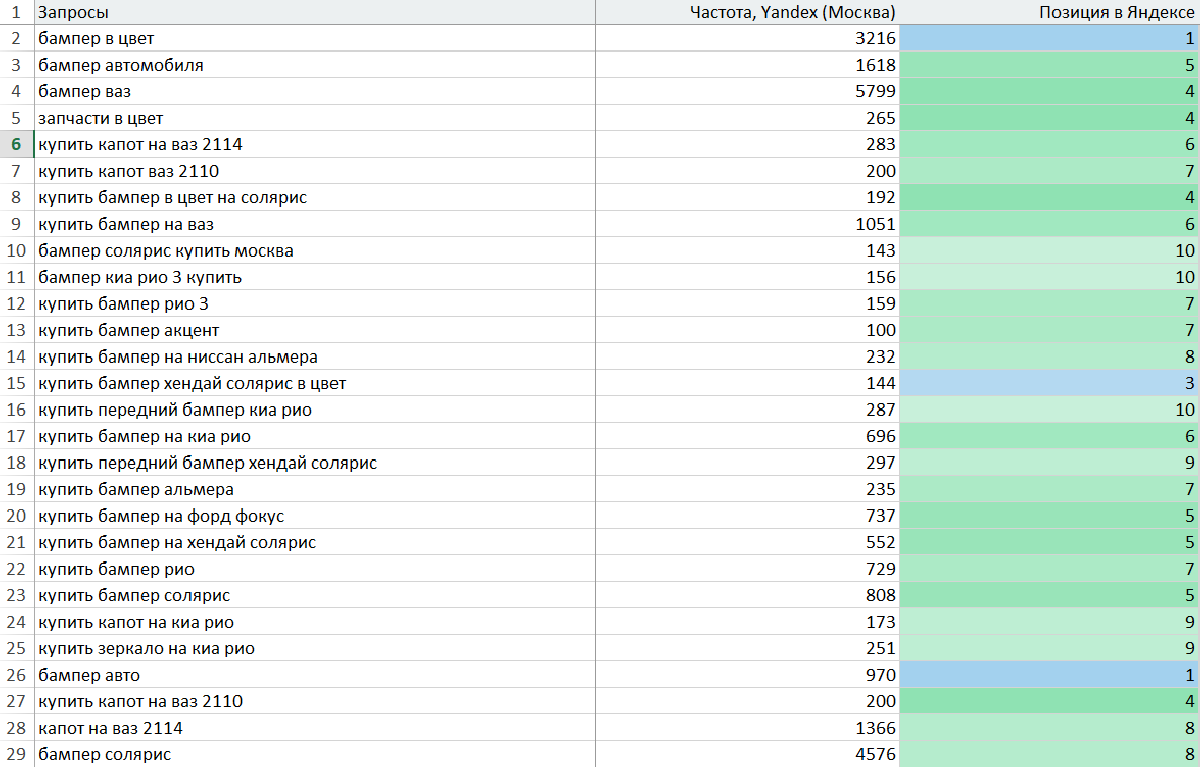Click cell 'капот на ваз 2114'
1200x767 pixels.
click(x=315, y=728)
